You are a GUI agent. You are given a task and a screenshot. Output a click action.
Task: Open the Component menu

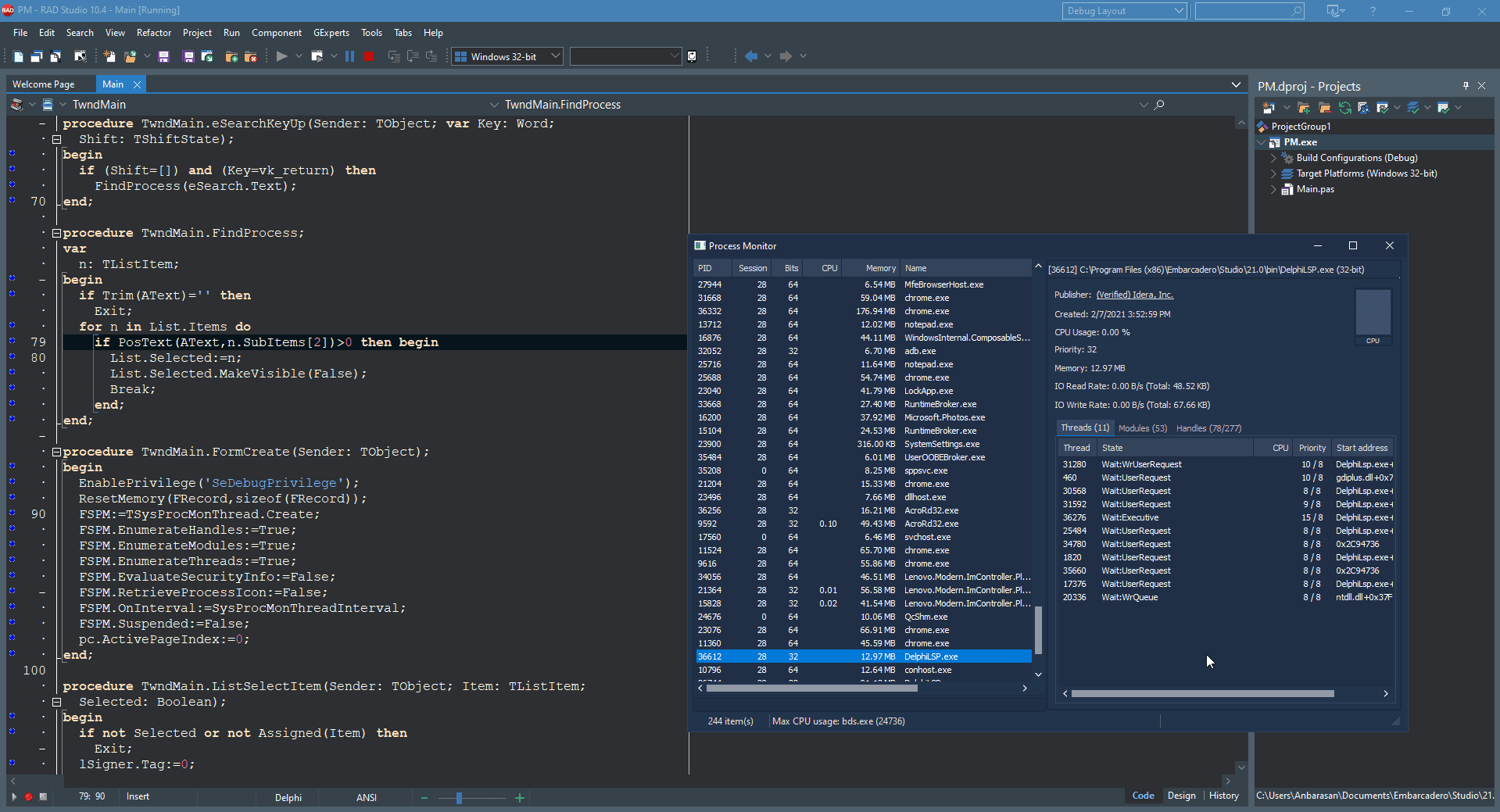(x=277, y=33)
